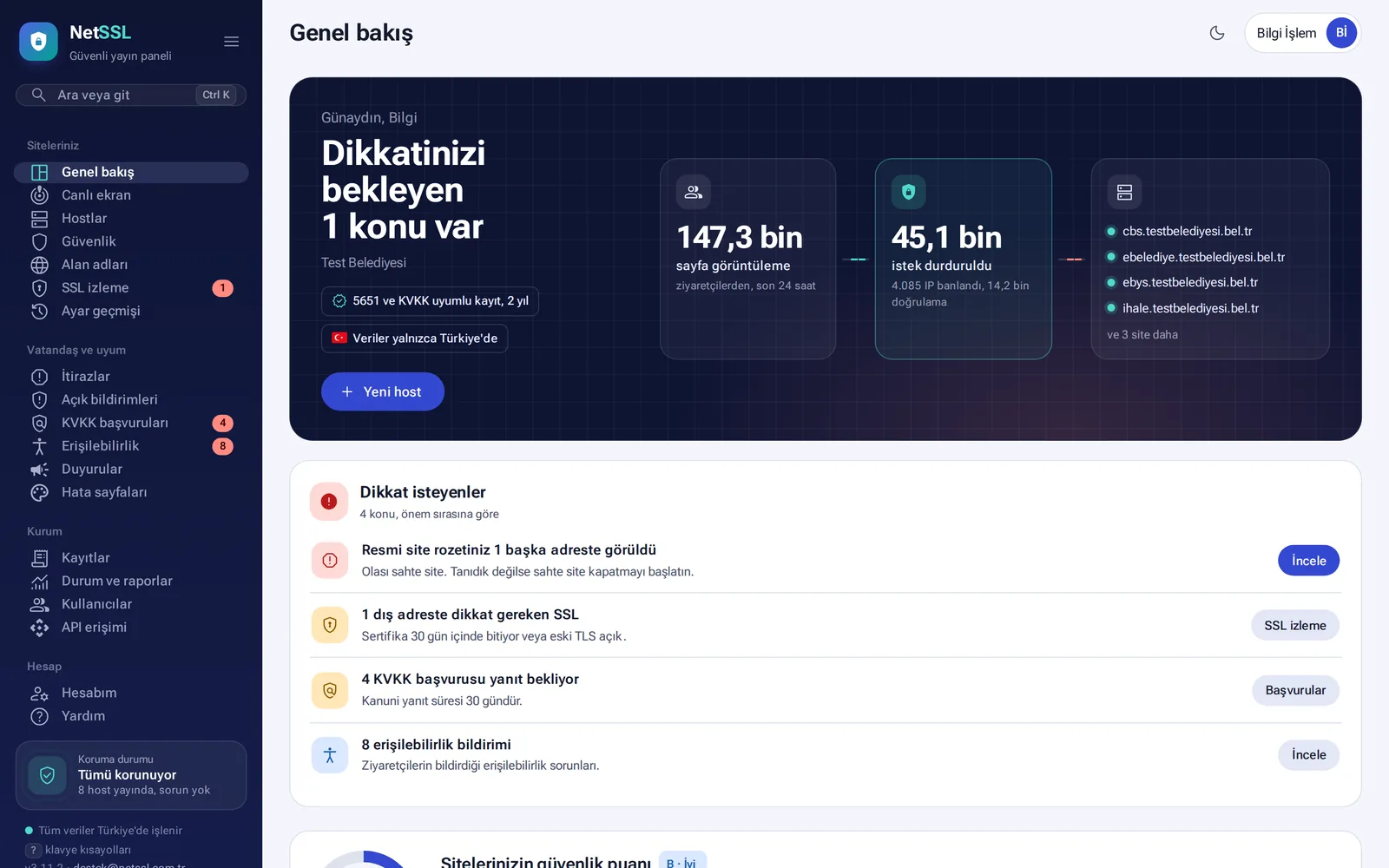Click the SSL izleme button in alerts list
The height and width of the screenshot is (868, 1389).
pos(1294,626)
